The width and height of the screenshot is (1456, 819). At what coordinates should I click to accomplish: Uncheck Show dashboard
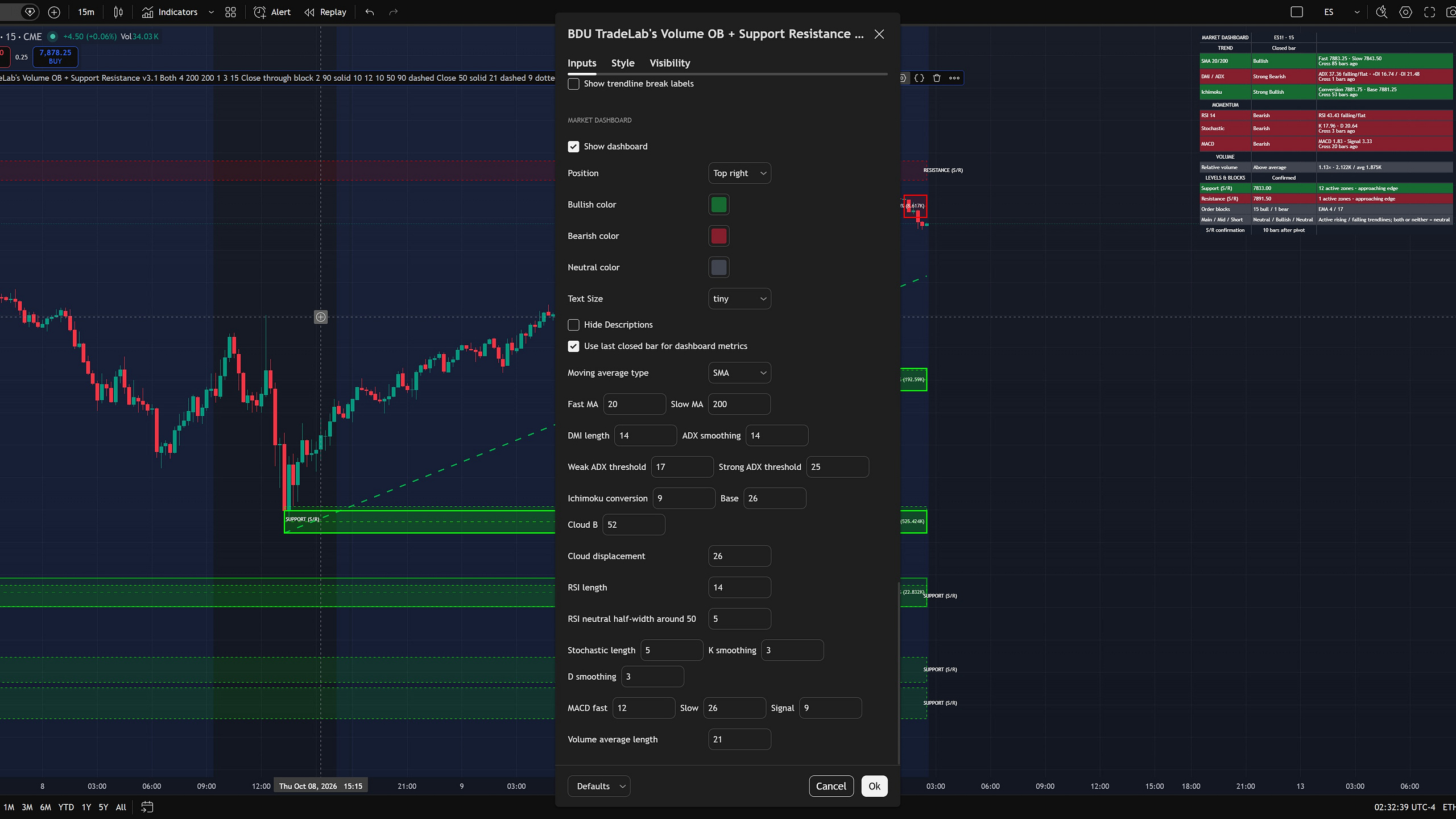pyautogui.click(x=573, y=146)
